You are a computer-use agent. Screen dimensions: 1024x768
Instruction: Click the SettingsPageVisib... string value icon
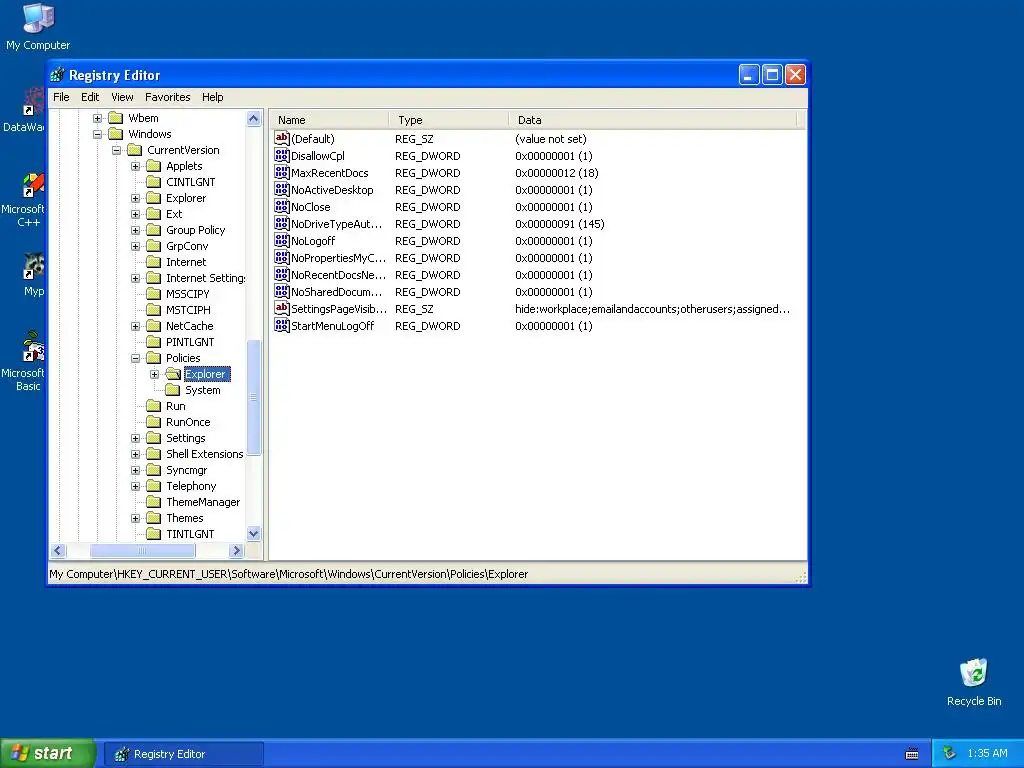281,308
